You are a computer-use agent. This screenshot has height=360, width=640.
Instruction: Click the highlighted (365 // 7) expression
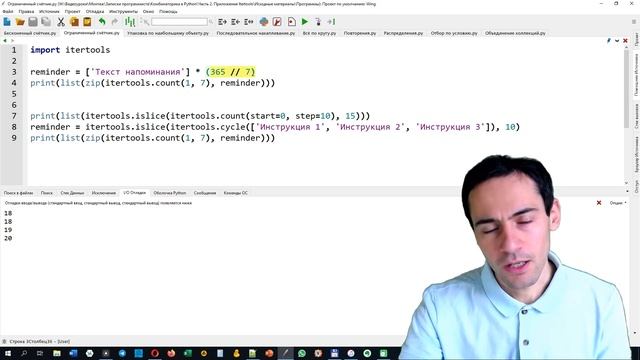pyautogui.click(x=231, y=72)
